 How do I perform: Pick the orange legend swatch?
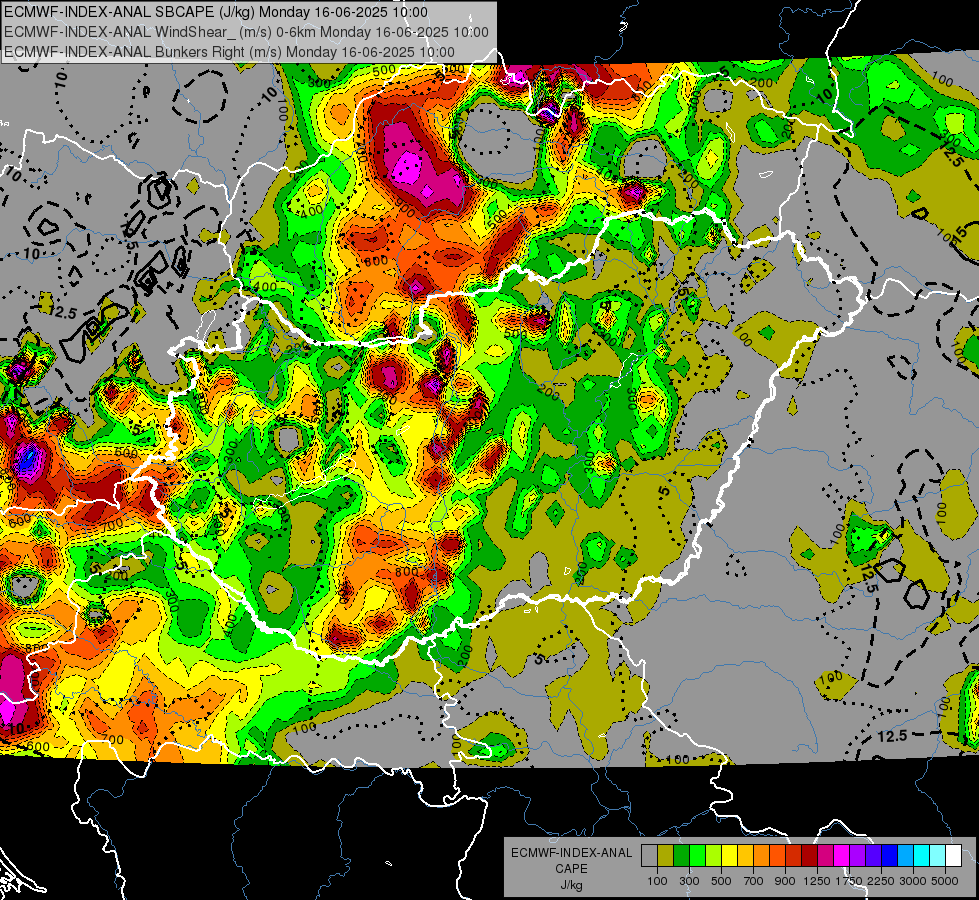pyautogui.click(x=762, y=856)
